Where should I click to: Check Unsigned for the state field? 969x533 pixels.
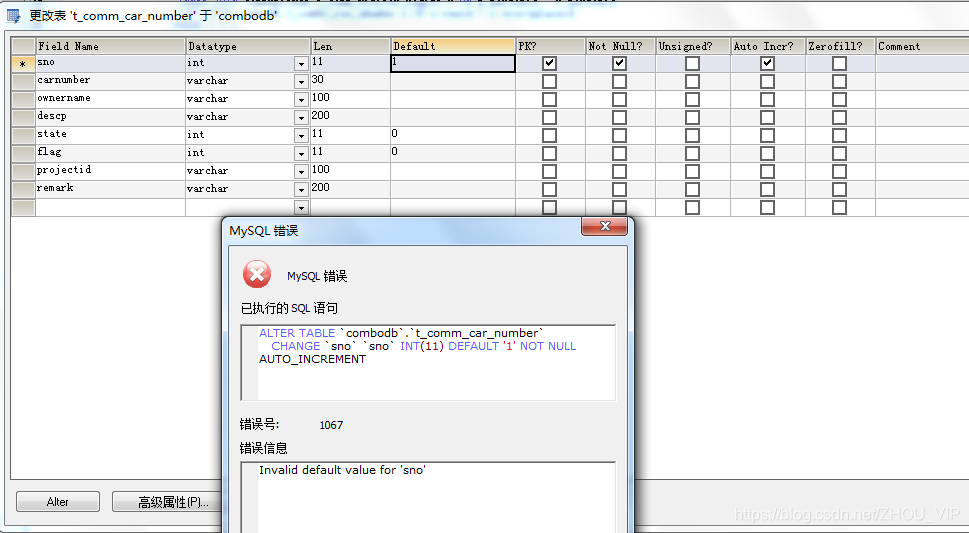692,135
